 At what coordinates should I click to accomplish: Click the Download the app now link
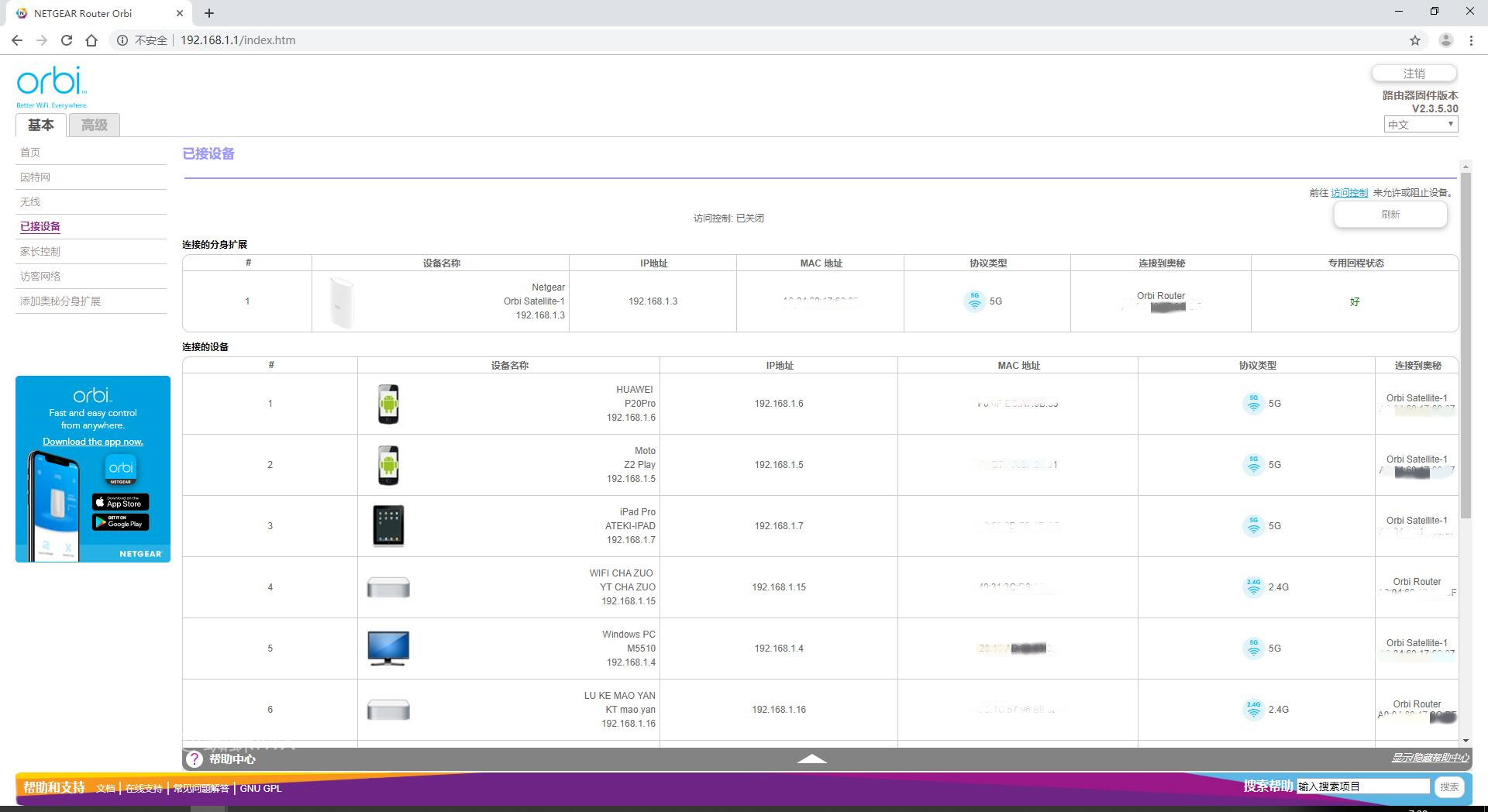pos(93,442)
